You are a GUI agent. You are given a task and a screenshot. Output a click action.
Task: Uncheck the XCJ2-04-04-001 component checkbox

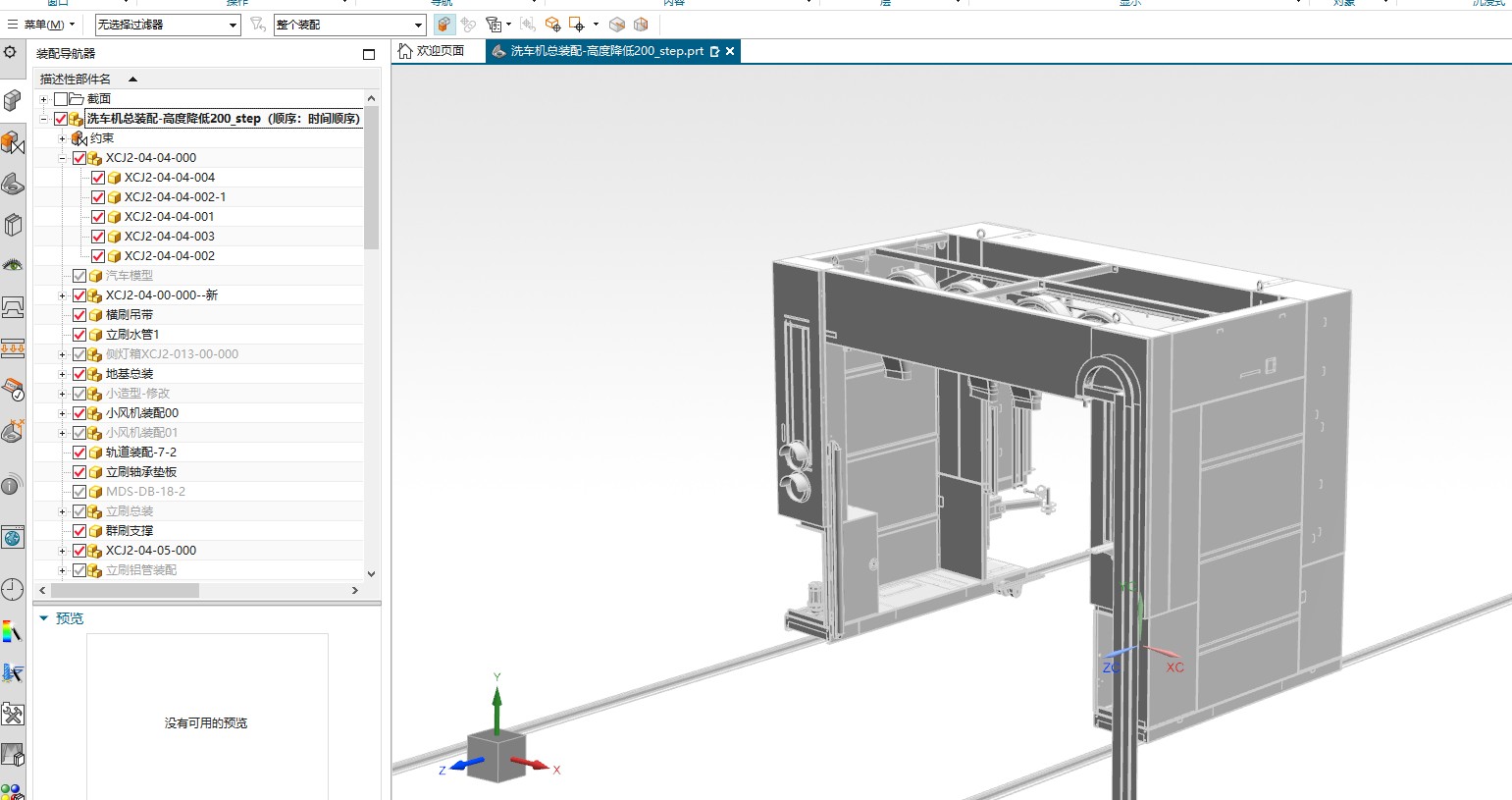pyautogui.click(x=98, y=217)
